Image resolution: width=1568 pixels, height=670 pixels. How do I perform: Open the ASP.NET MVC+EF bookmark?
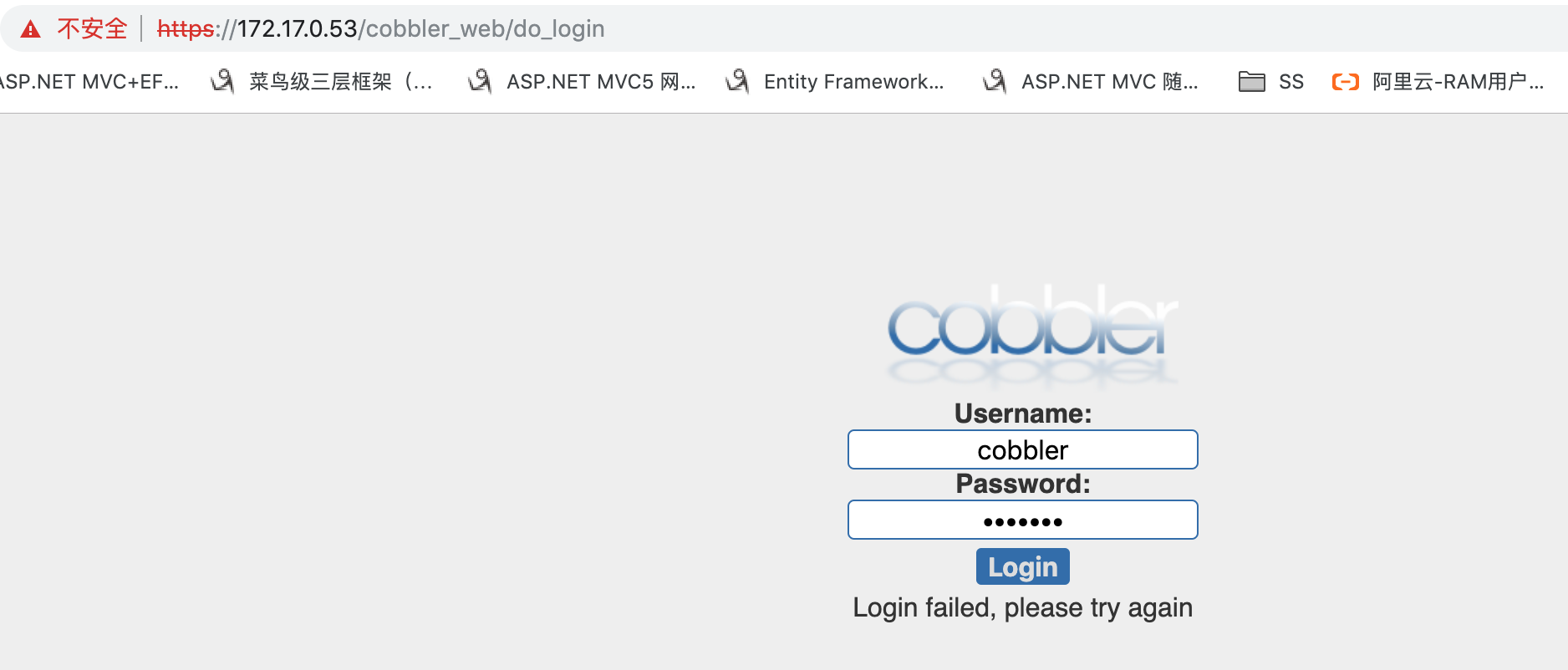(x=88, y=82)
